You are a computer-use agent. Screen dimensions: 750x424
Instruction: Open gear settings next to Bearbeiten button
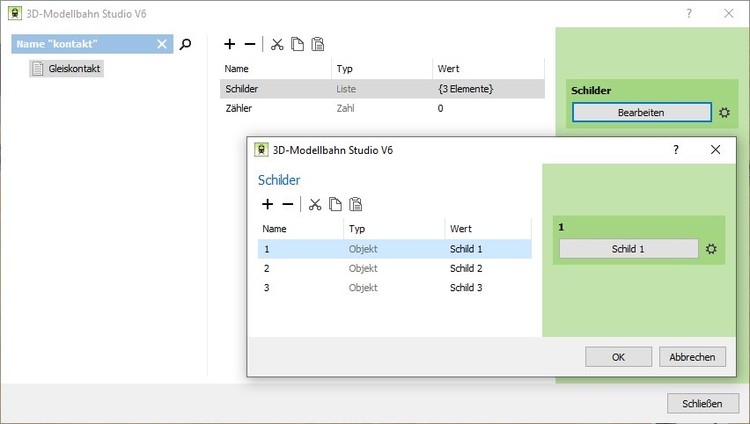pyautogui.click(x=725, y=112)
